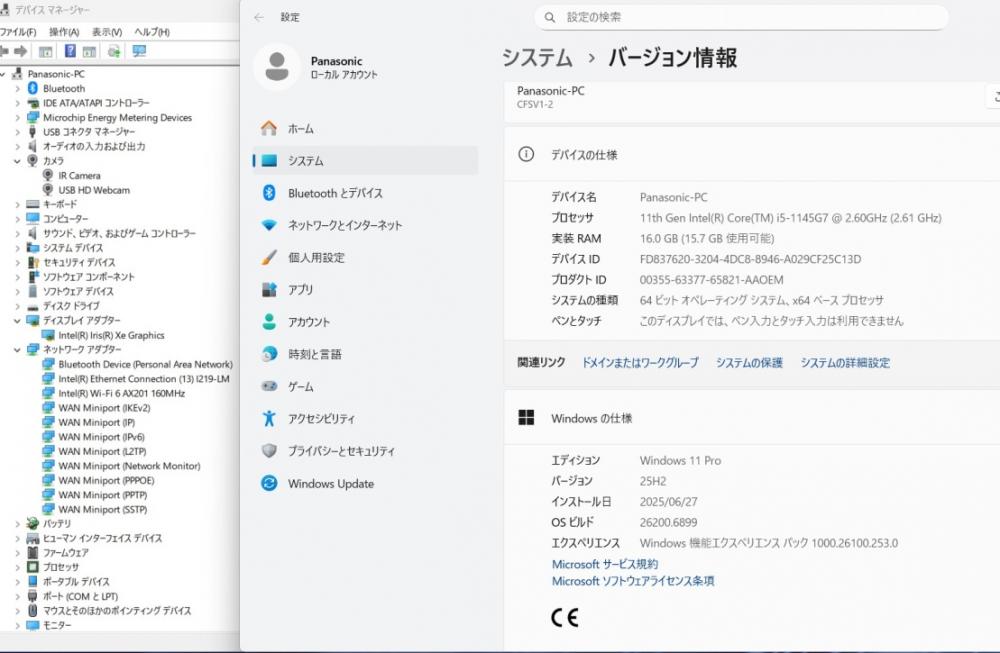Select the Intel Iris Xe Graphics device
The image size is (1000, 653).
(110, 336)
